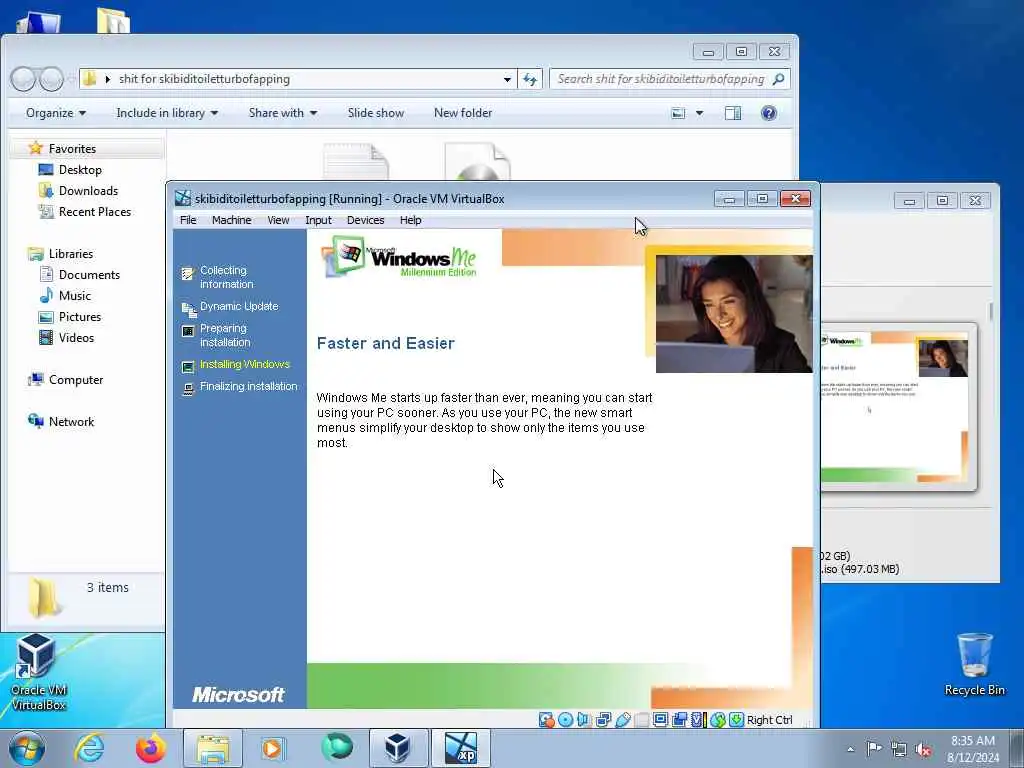
Task: Open the Organize dropdown in Explorer
Action: (x=56, y=113)
